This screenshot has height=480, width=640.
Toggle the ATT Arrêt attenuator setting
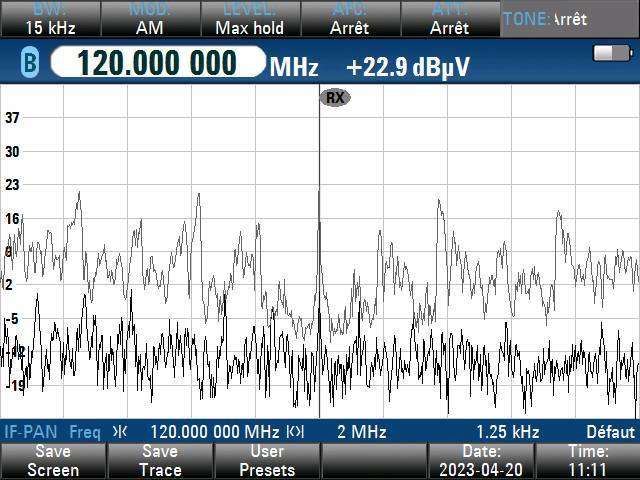(449, 19)
